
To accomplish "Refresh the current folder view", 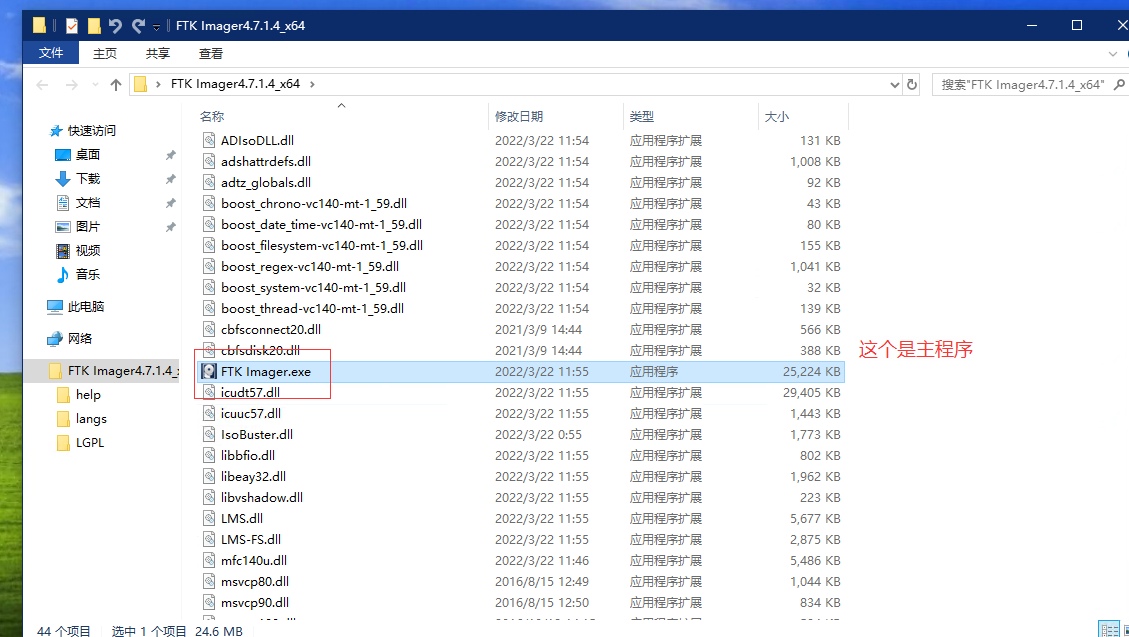I will coord(911,85).
